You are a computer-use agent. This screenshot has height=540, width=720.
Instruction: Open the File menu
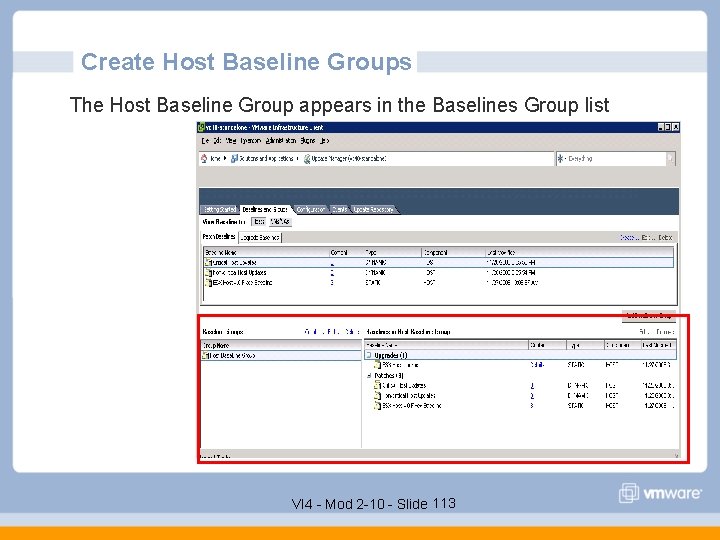tap(205, 141)
